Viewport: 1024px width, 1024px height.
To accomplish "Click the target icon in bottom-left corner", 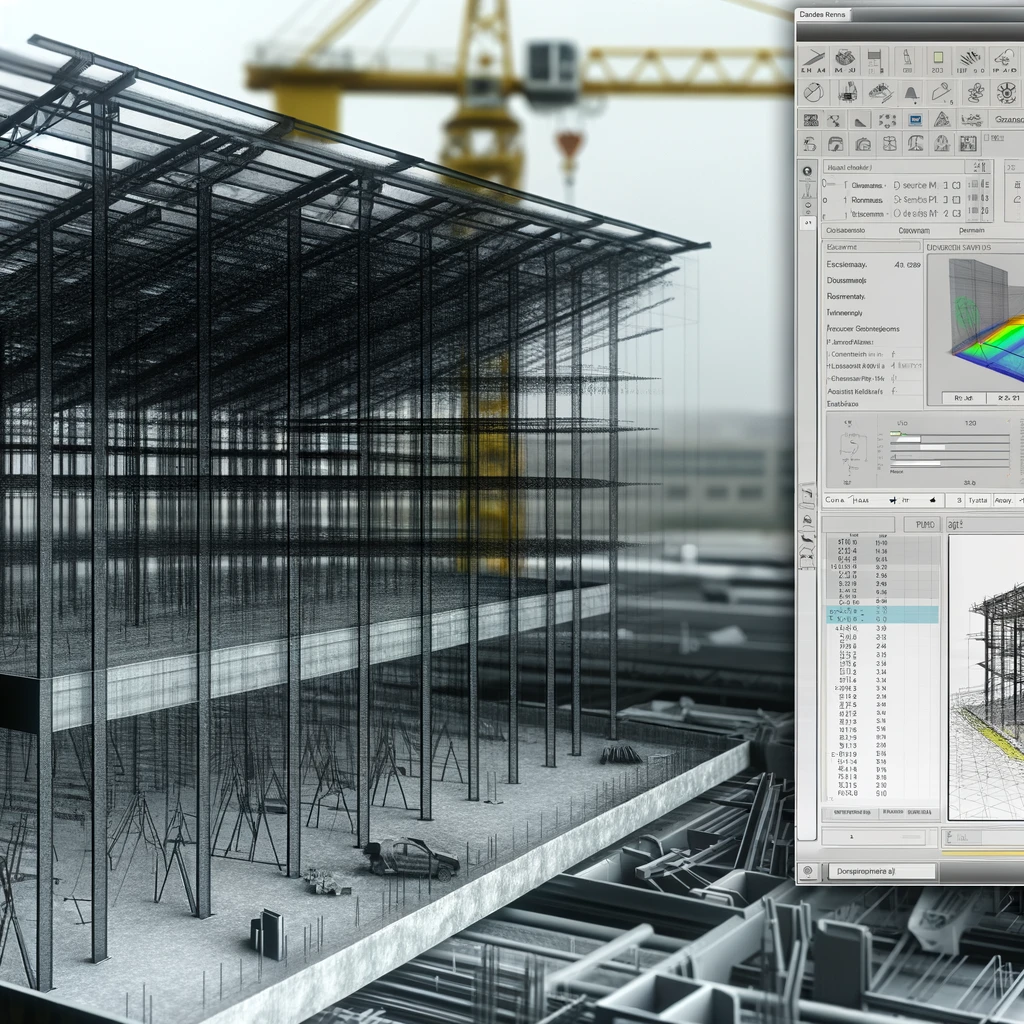I will point(808,871).
